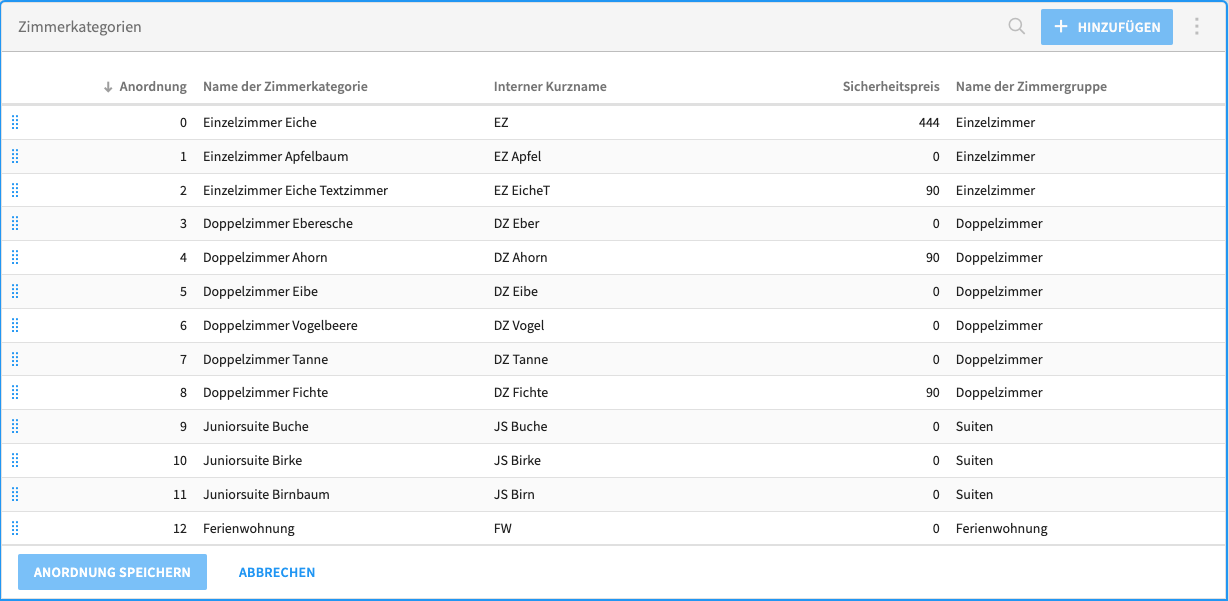The height and width of the screenshot is (601, 1229).
Task: Click the Zimmerkategorien panel title
Action: (80, 27)
